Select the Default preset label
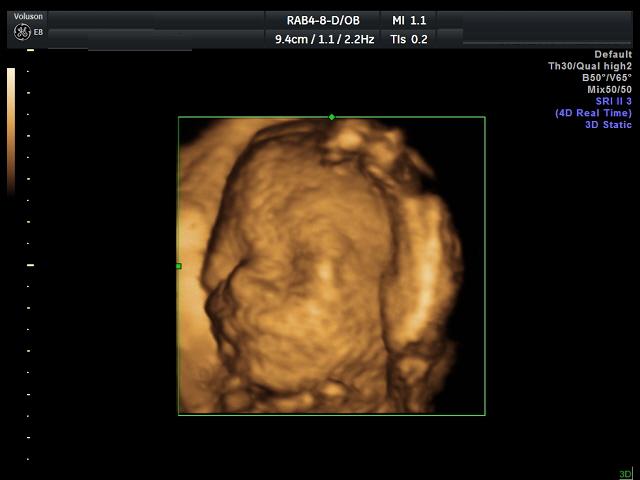The height and width of the screenshot is (480, 640). (613, 54)
